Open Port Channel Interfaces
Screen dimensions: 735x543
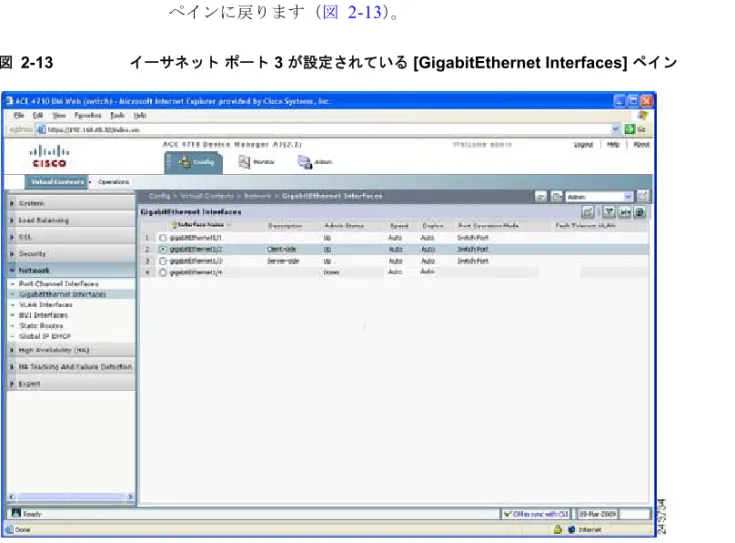(59, 284)
